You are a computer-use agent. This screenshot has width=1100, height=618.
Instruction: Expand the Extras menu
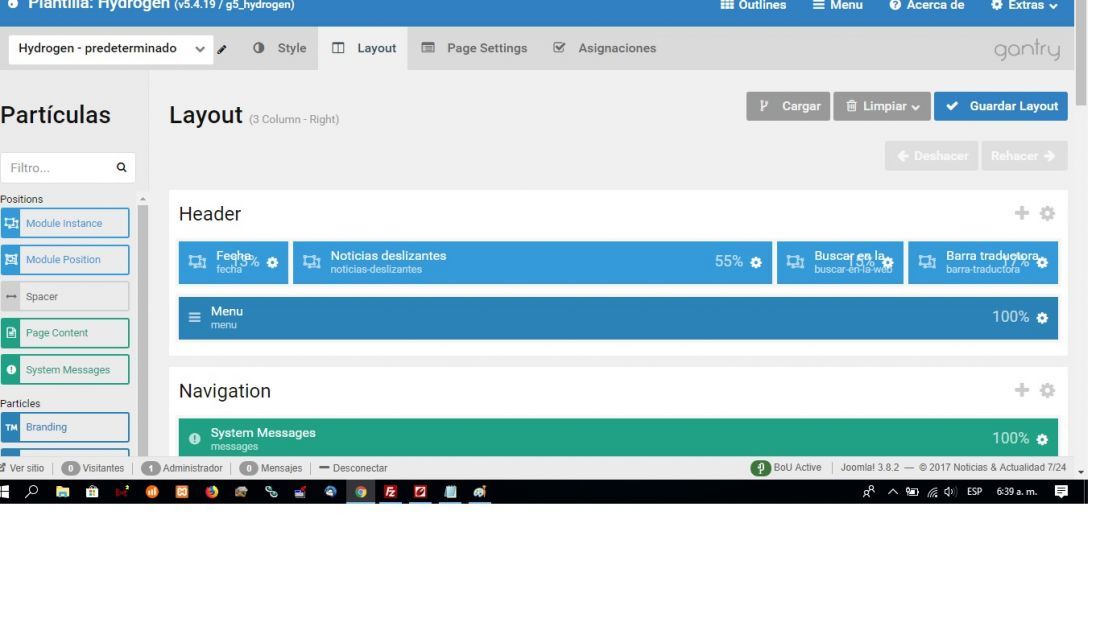[x=1024, y=6]
